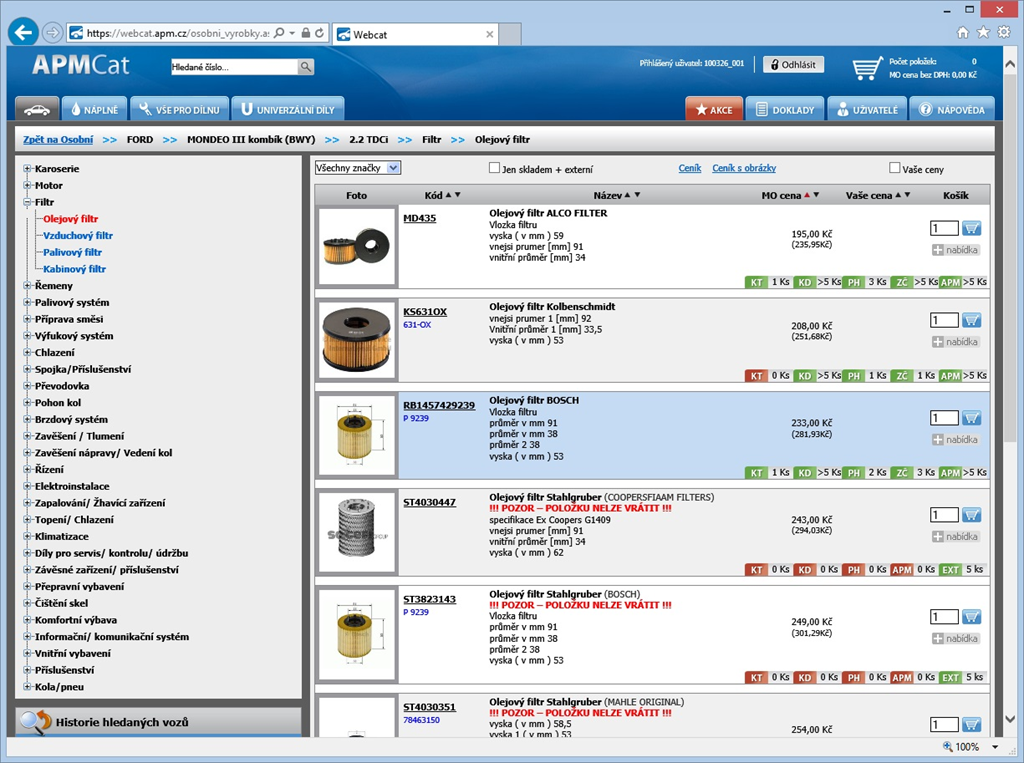Select Kabinový filtr in tree
This screenshot has height=763, width=1024.
pos(74,268)
